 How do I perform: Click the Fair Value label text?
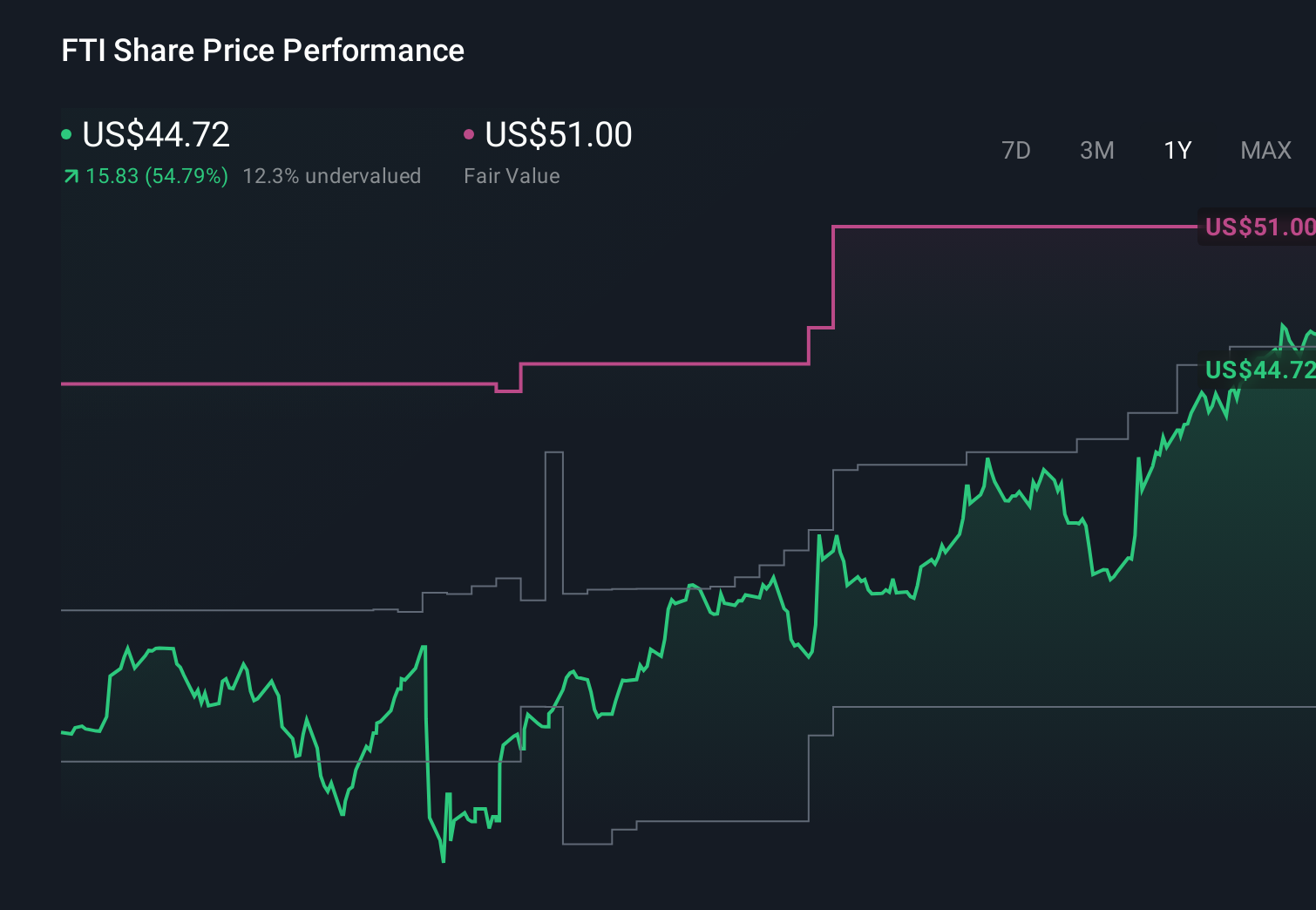pyautogui.click(x=512, y=175)
